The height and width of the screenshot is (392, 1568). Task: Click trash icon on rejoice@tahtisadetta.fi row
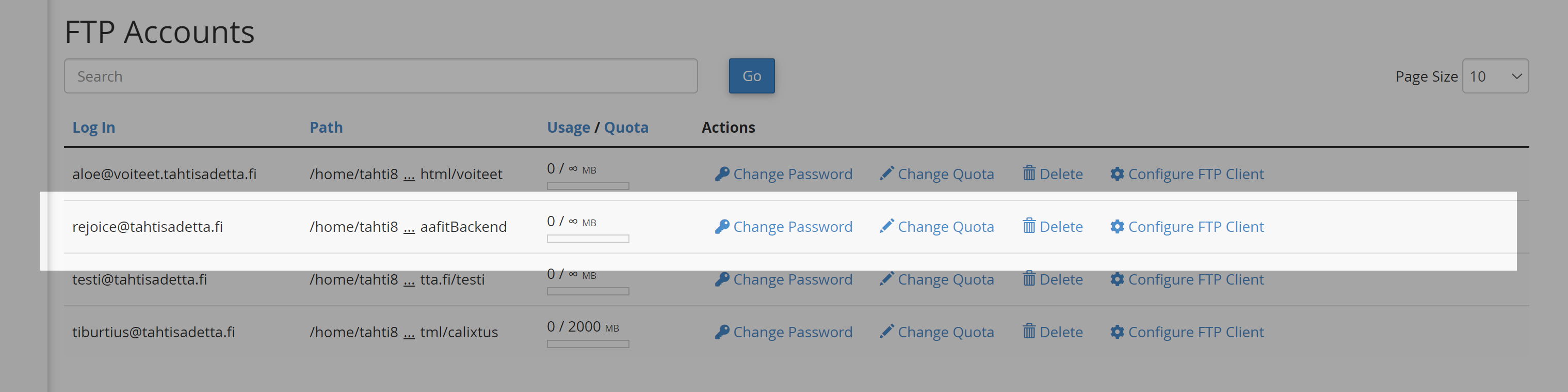[1029, 226]
